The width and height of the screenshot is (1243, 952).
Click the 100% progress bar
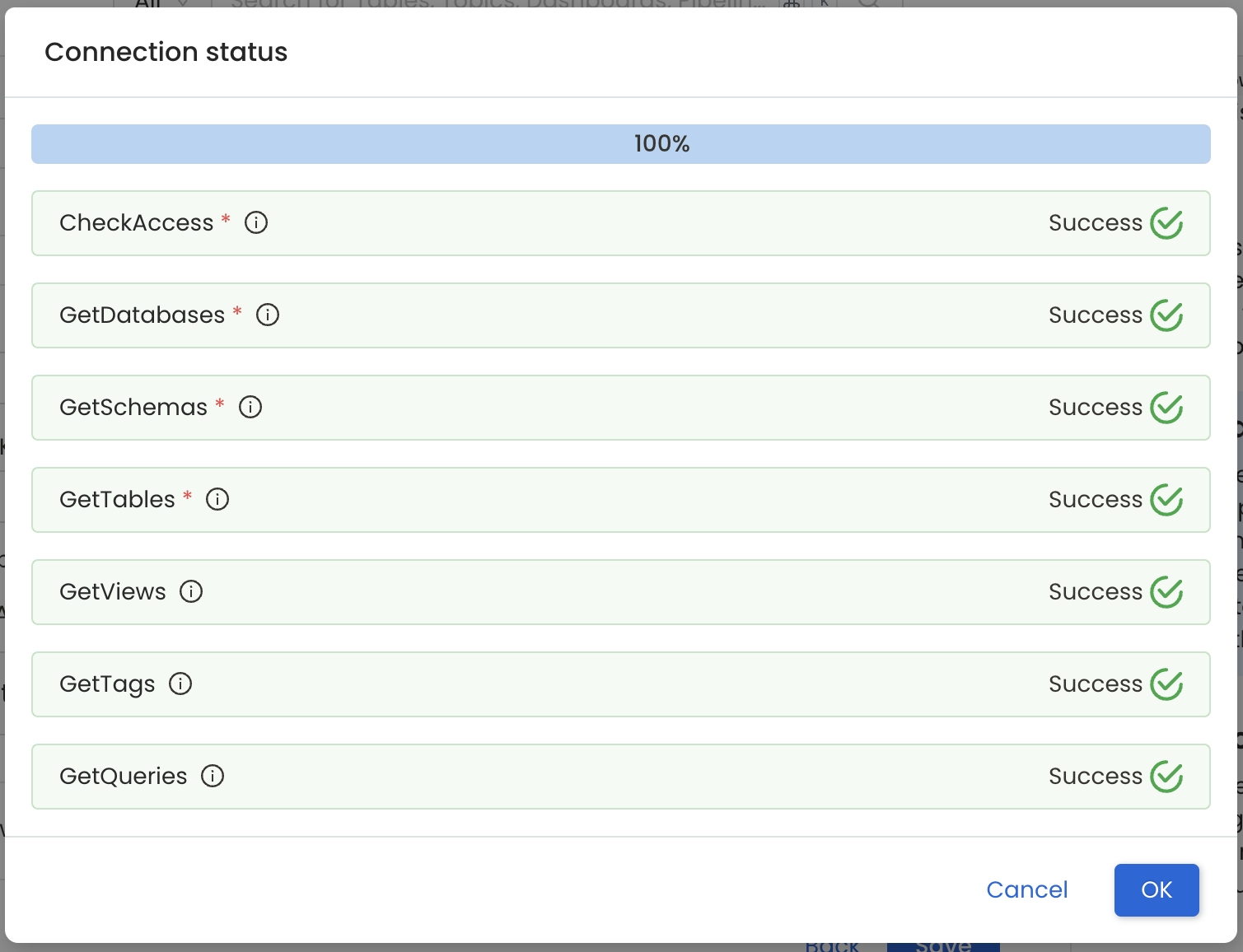(621, 144)
